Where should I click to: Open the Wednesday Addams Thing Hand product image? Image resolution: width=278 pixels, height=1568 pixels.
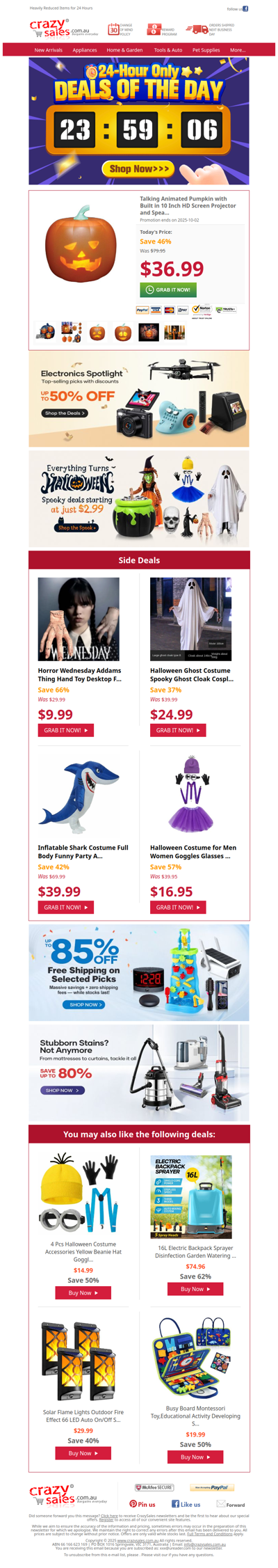tap(79, 619)
